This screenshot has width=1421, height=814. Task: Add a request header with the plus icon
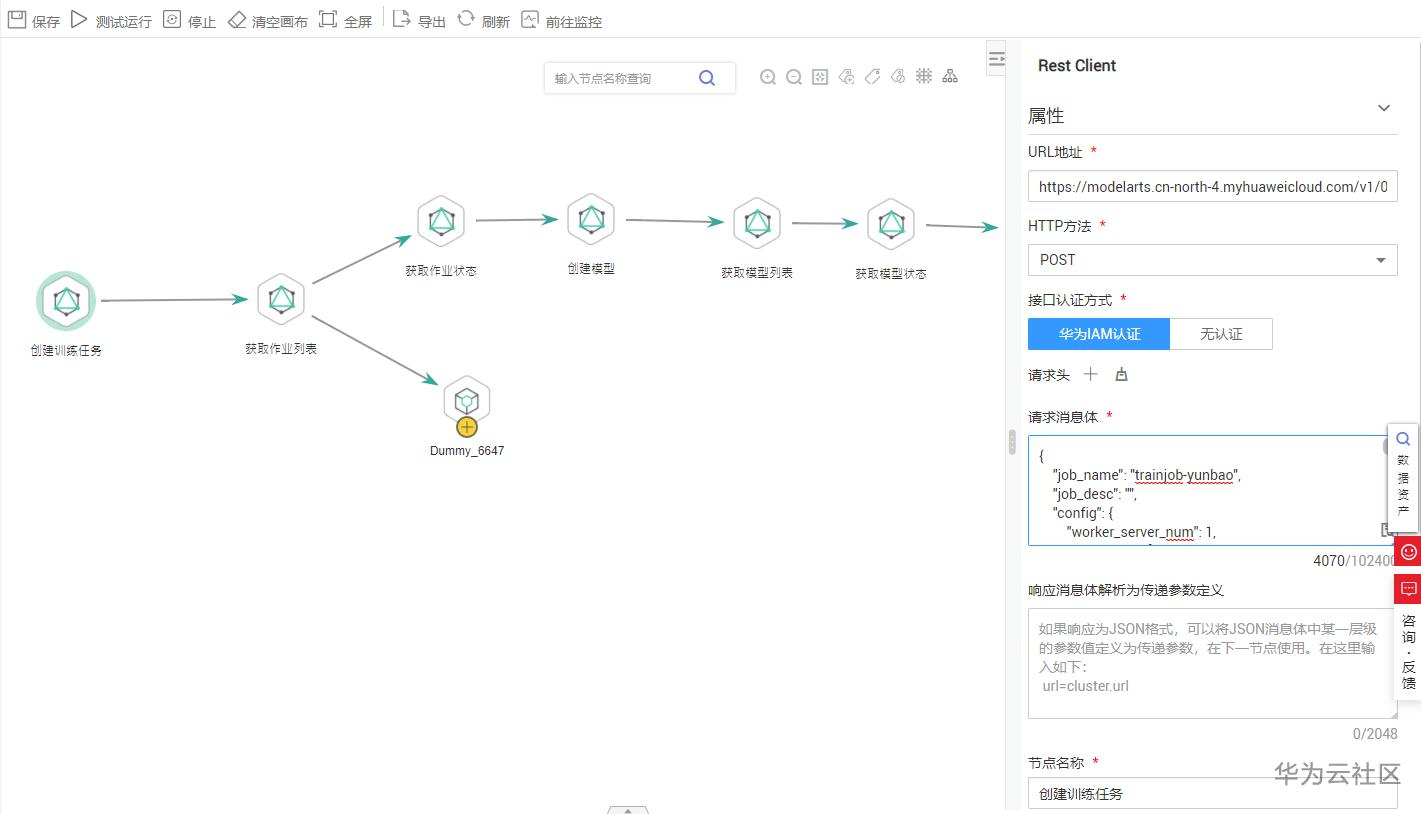pos(1091,374)
